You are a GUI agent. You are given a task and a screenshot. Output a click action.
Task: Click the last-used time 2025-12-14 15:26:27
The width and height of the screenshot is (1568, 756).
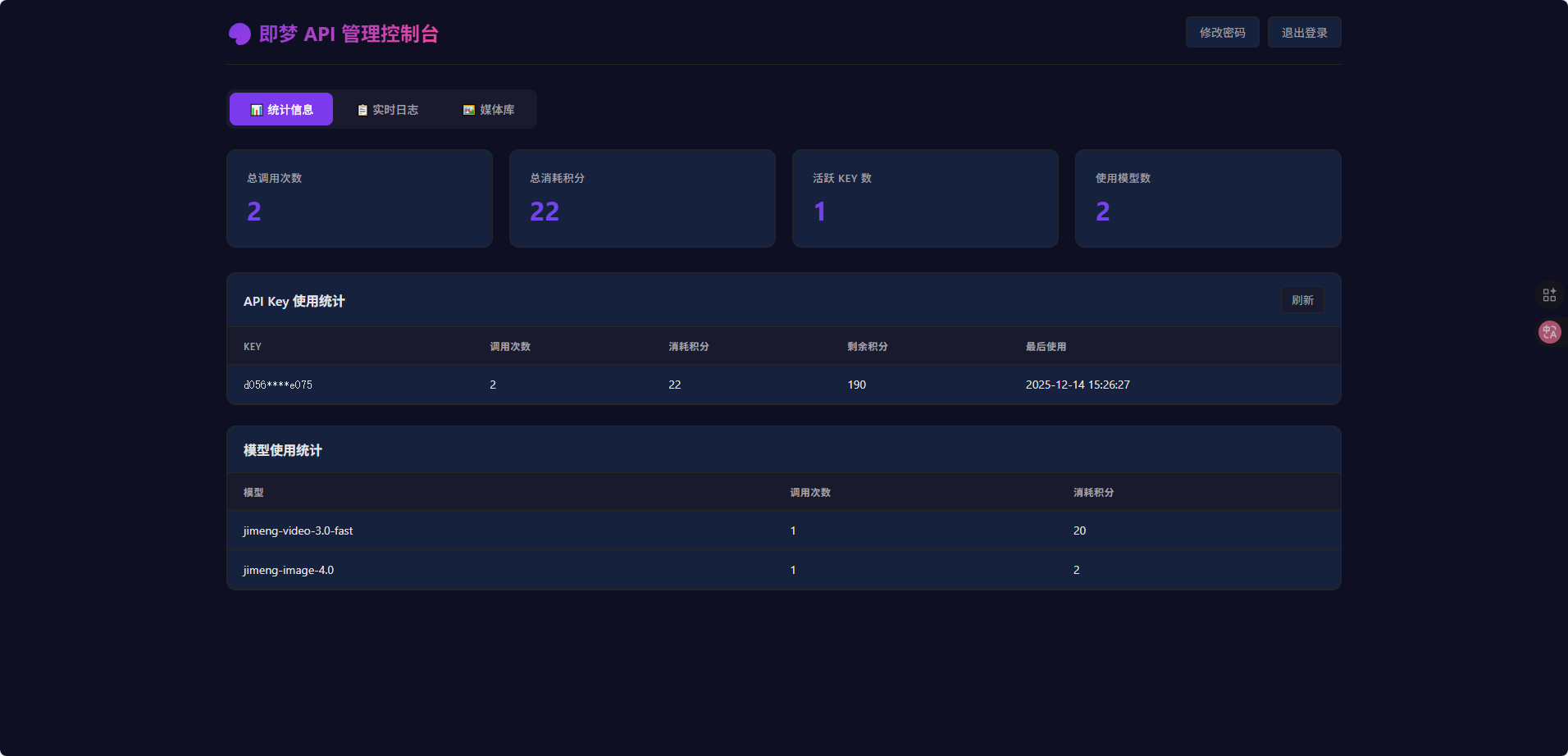[1078, 385]
